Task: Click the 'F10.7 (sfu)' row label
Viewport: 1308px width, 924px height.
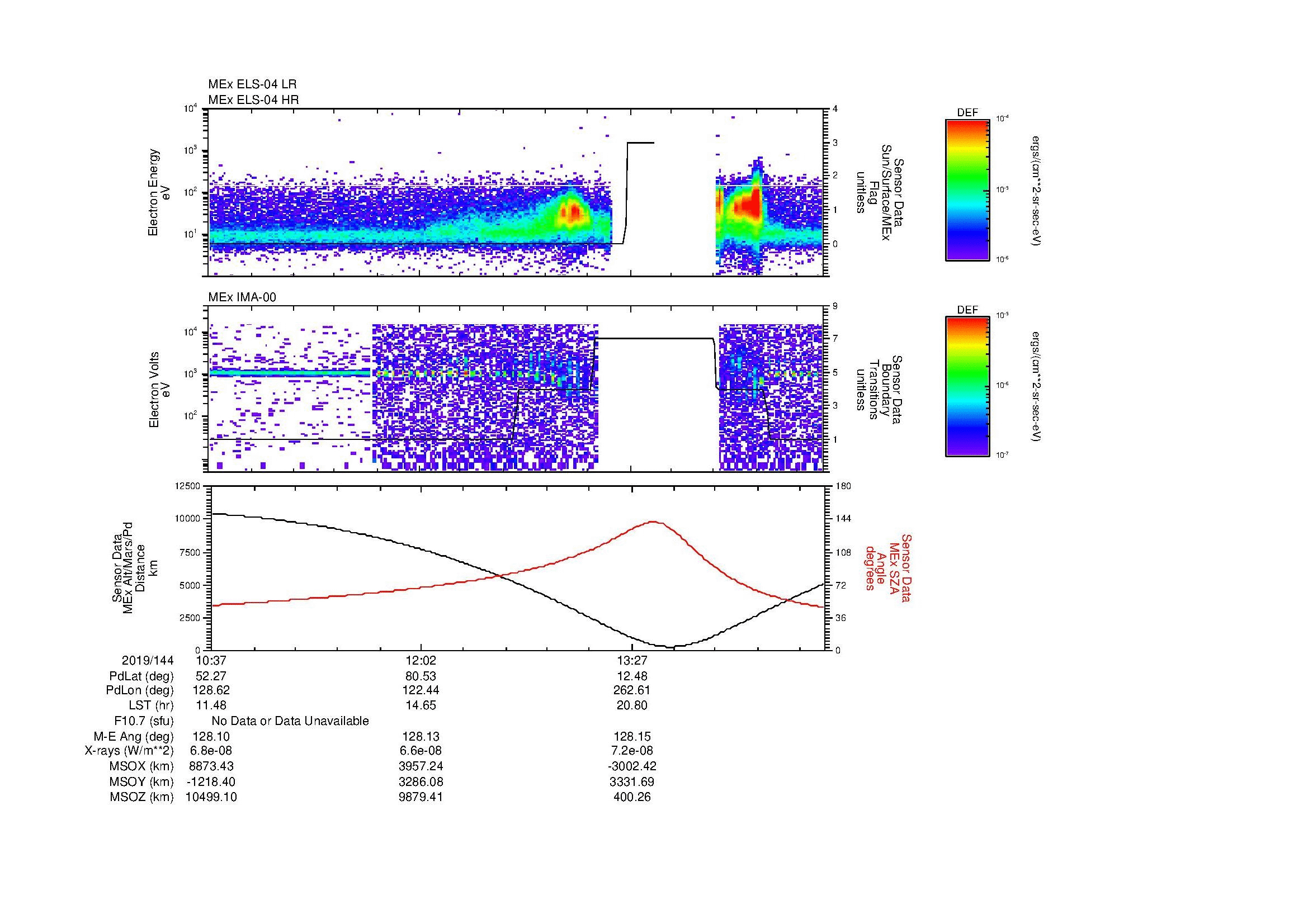Action: 144,721
